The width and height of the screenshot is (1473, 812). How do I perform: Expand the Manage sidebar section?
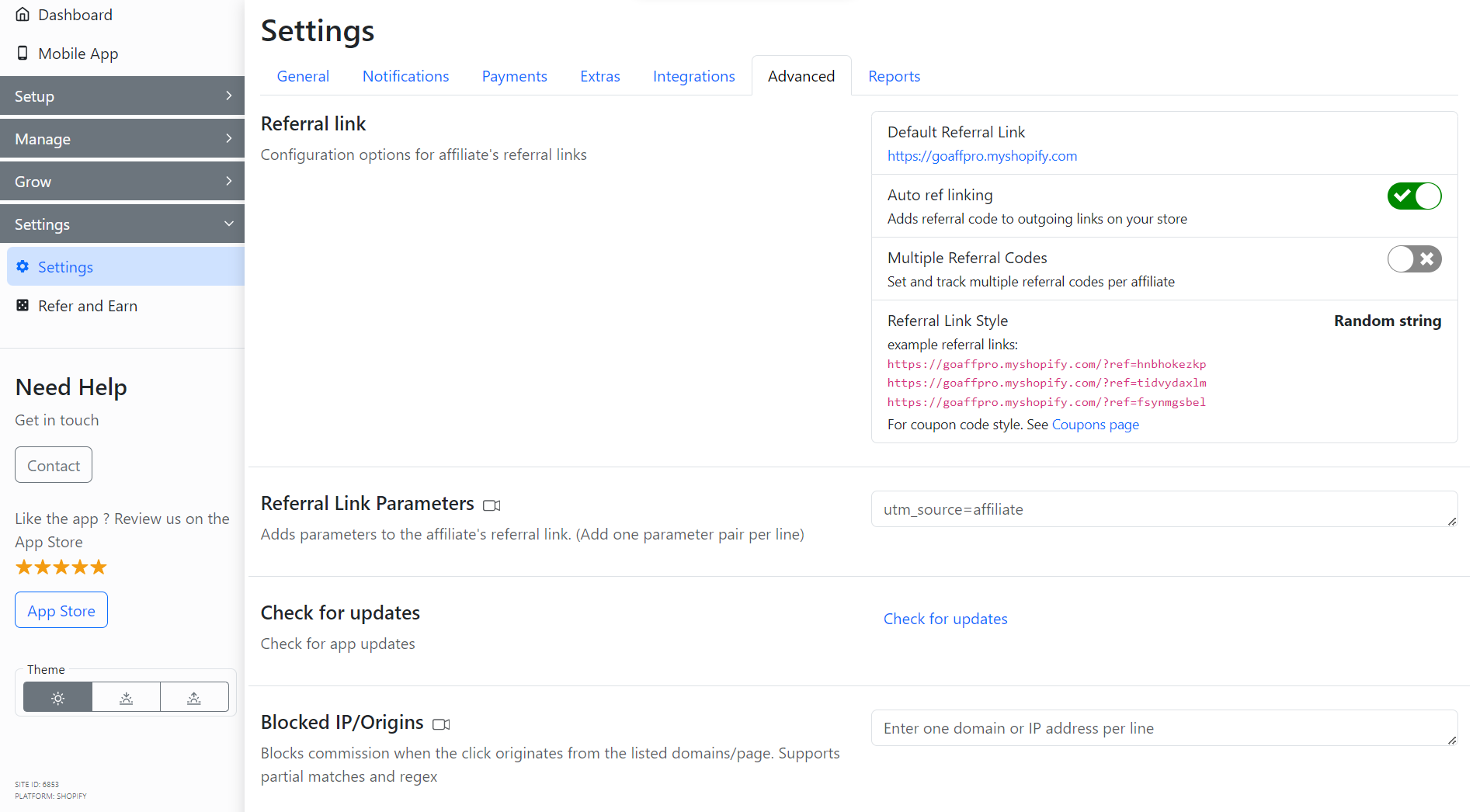click(122, 139)
